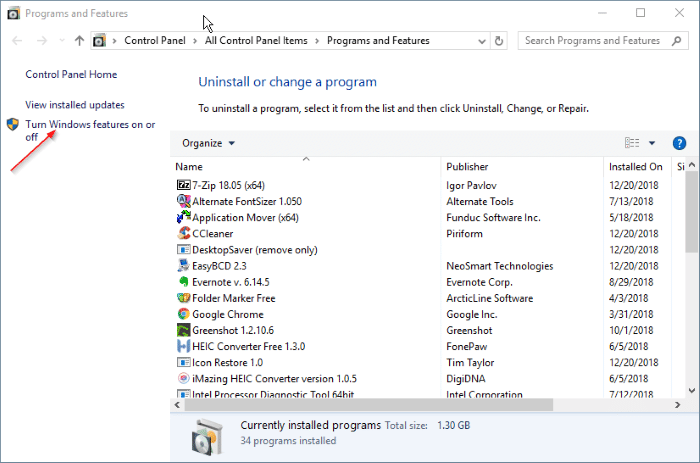Screen dimensions: 700x463
Task: Click the search magnifier icon
Action: coord(677,41)
